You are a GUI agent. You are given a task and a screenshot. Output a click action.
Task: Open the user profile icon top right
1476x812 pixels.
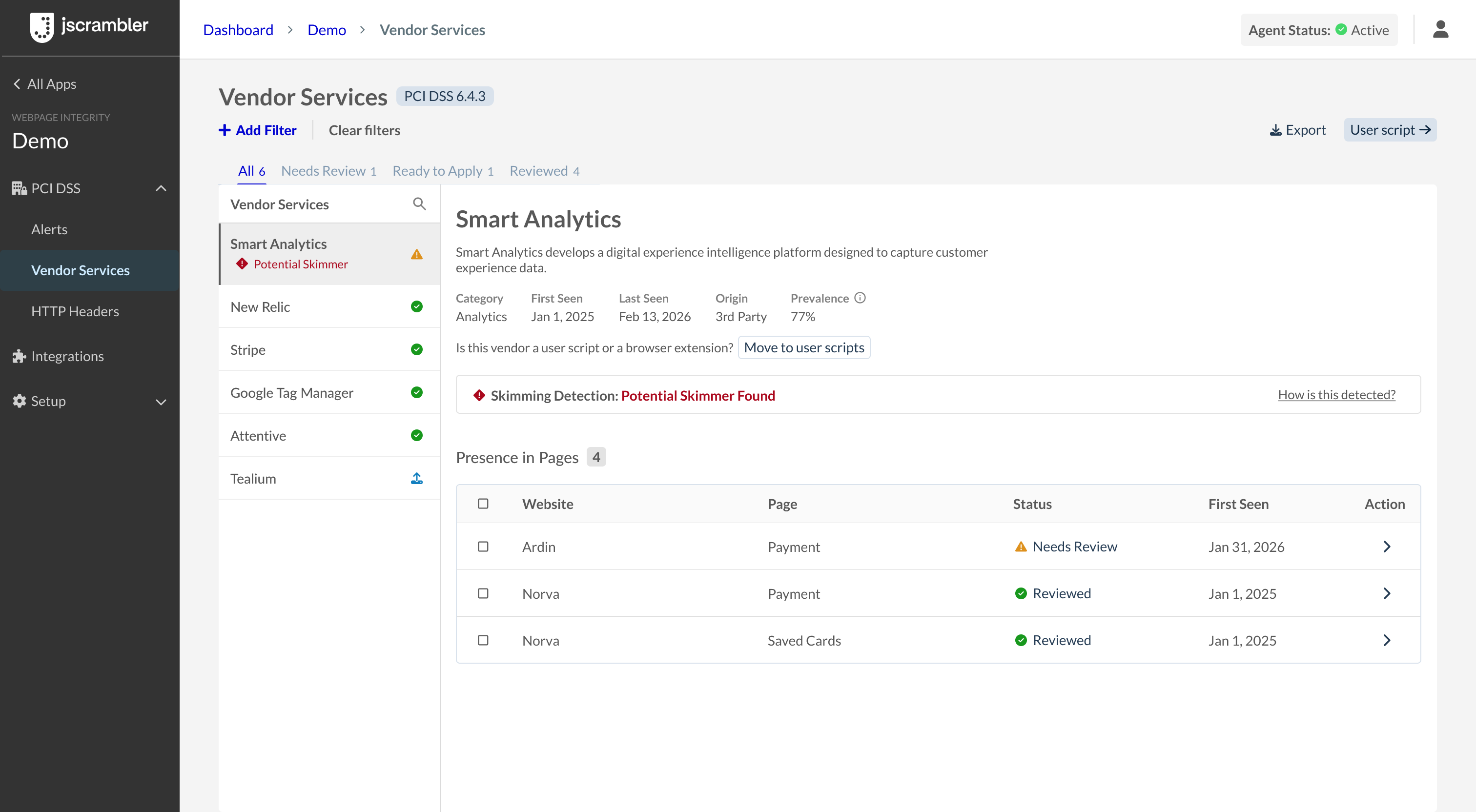[1442, 29]
